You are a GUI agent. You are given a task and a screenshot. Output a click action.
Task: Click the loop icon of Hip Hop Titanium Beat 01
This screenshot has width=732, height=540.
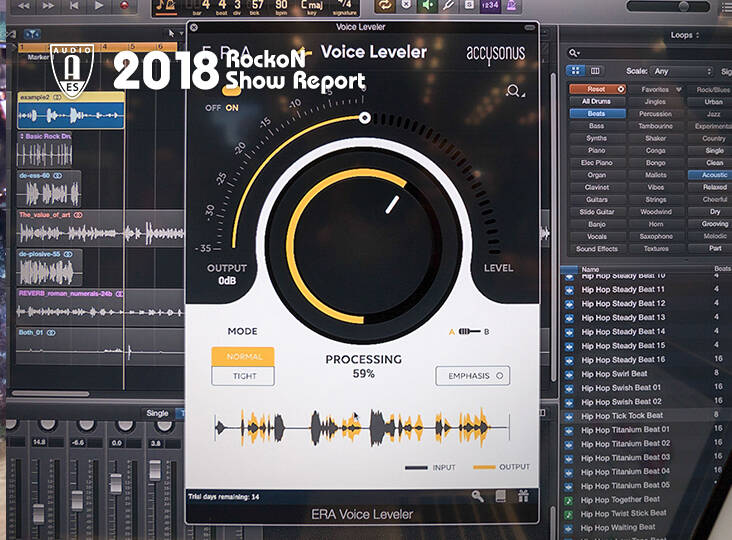tap(569, 430)
